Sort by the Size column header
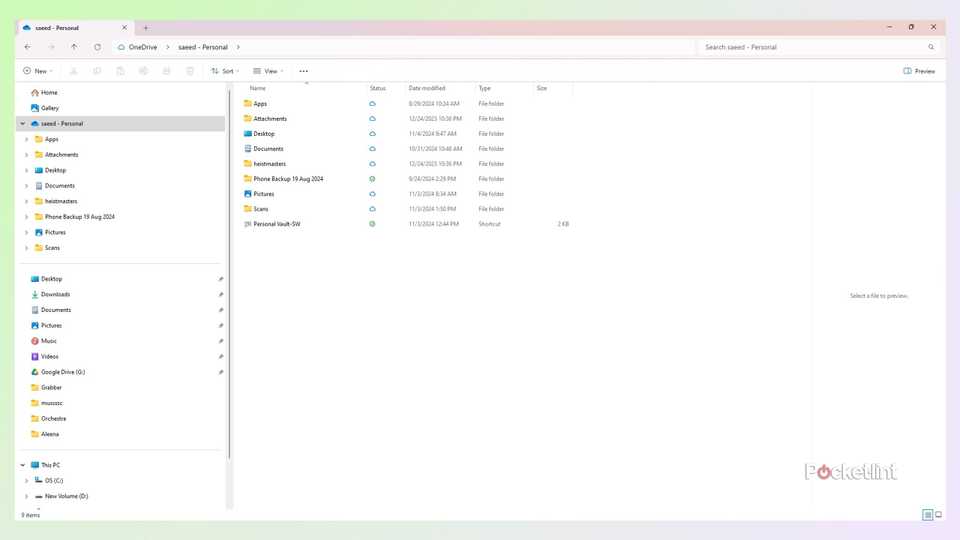Image resolution: width=960 pixels, height=540 pixels. tap(542, 88)
